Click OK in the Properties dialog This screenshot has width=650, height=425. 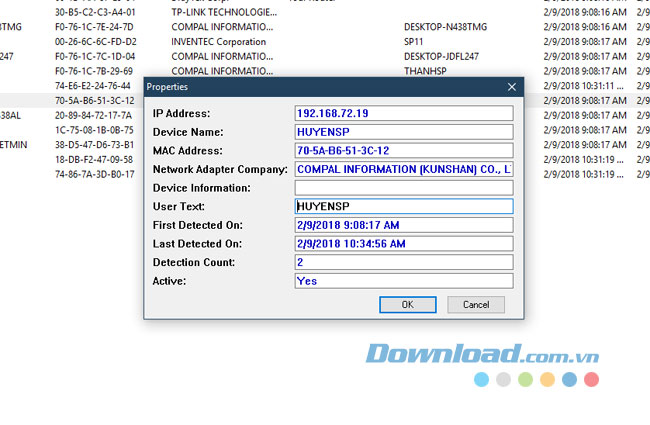[407, 305]
